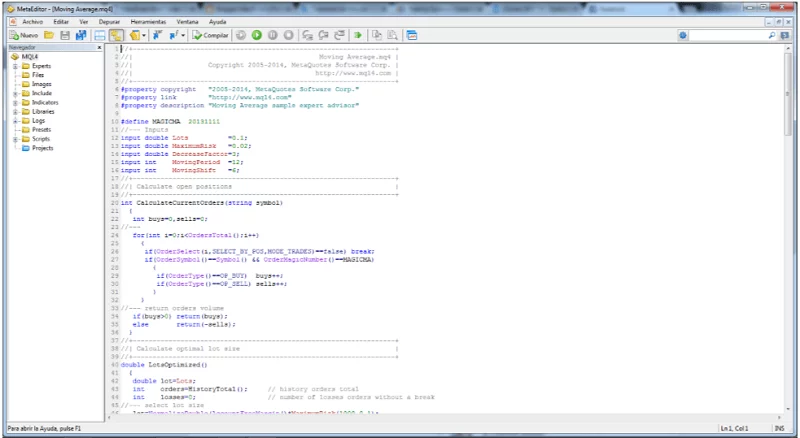Click the MetaEditor icon in menu bar

(13, 22)
